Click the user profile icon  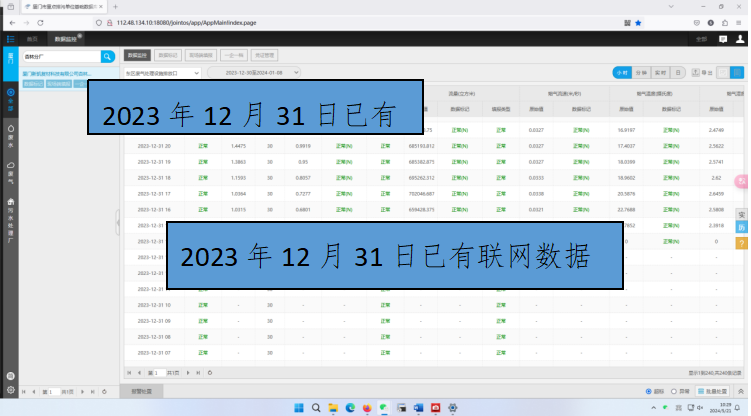[x=738, y=39]
